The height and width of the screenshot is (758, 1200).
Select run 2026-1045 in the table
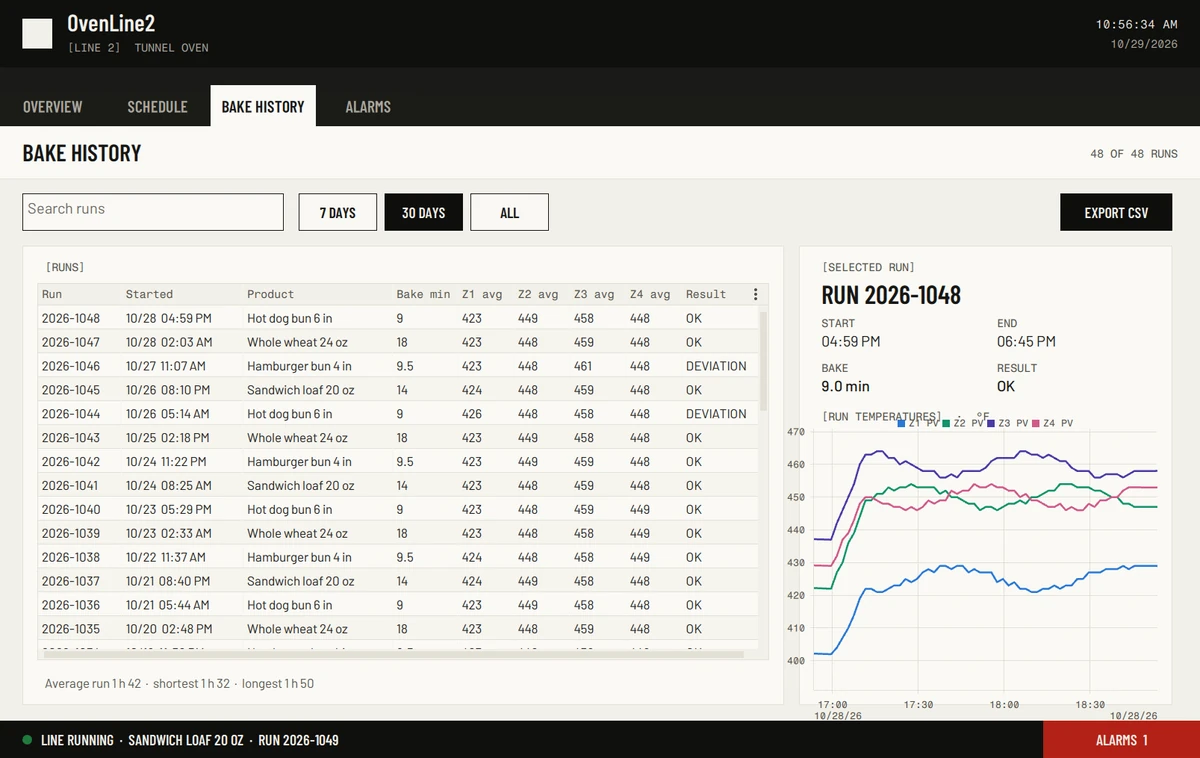click(x=399, y=390)
